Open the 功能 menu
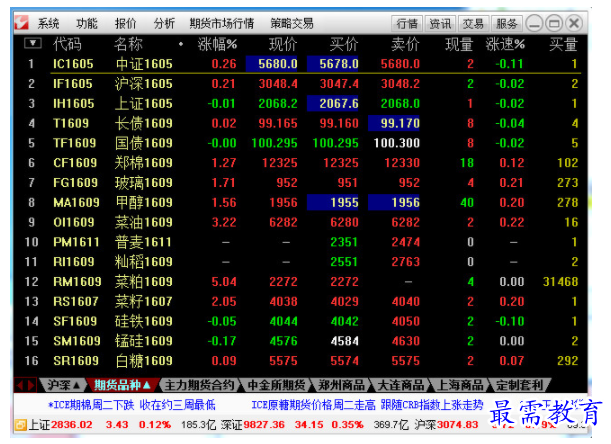This screenshot has width=611, height=444. click(x=87, y=24)
